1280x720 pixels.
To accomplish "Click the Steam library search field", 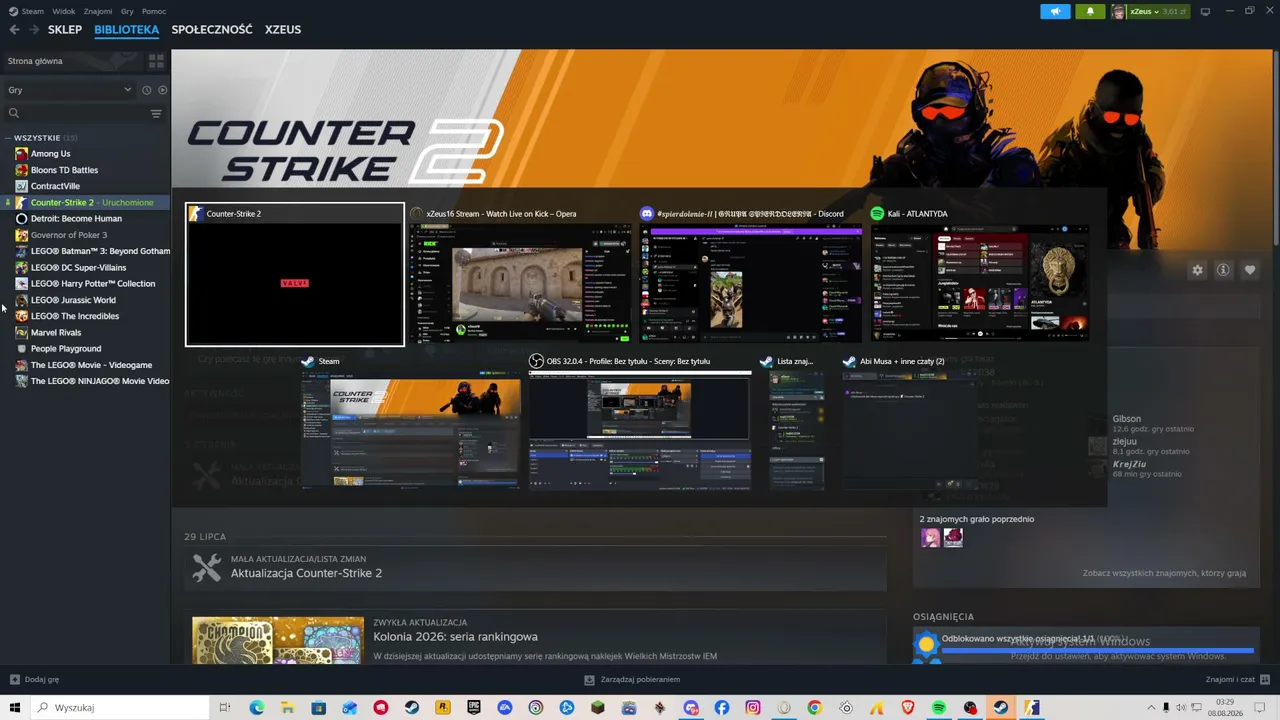I will [76, 113].
